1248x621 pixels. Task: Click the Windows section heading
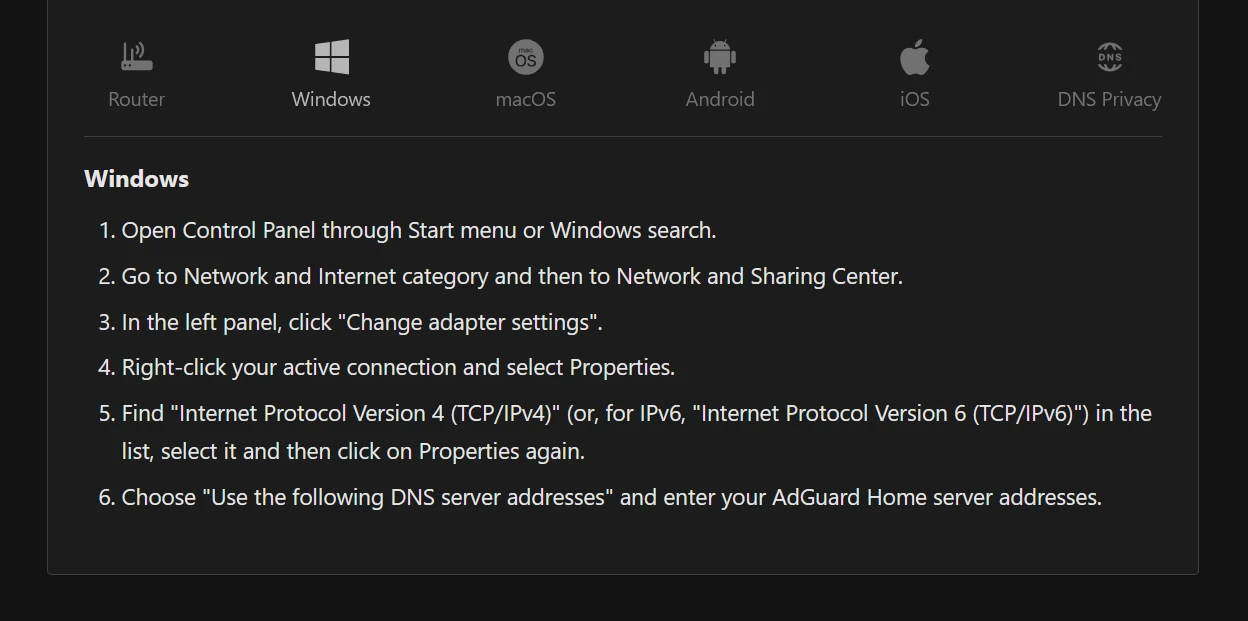click(x=136, y=178)
